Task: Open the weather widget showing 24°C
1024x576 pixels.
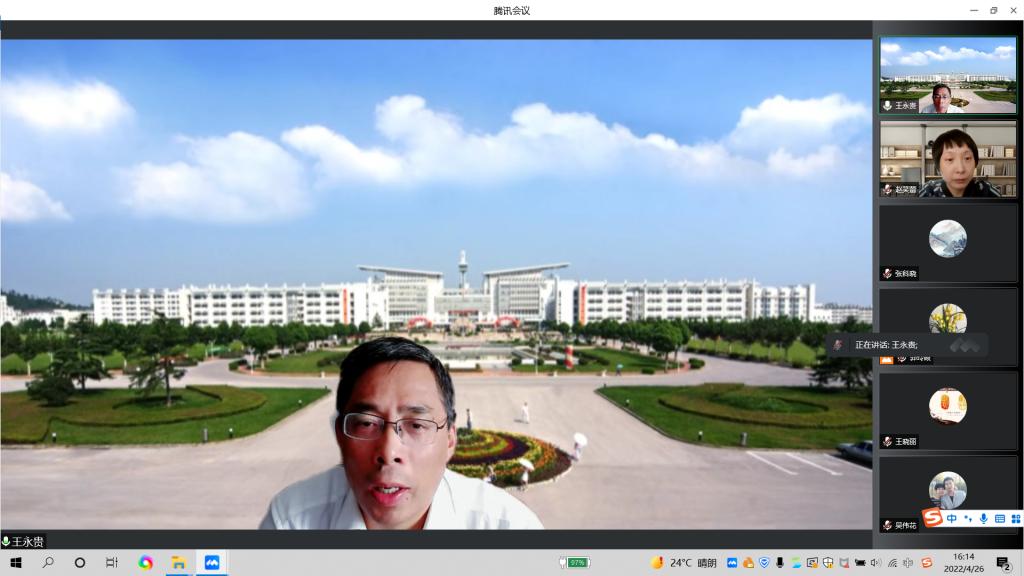Action: (685, 563)
